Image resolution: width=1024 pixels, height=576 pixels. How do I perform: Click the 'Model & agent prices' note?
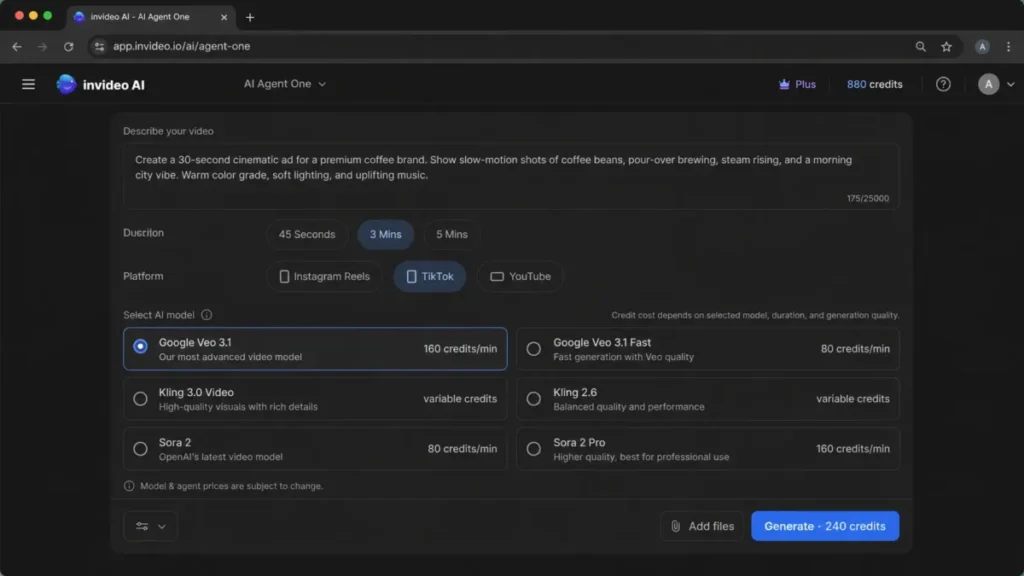[x=231, y=486]
